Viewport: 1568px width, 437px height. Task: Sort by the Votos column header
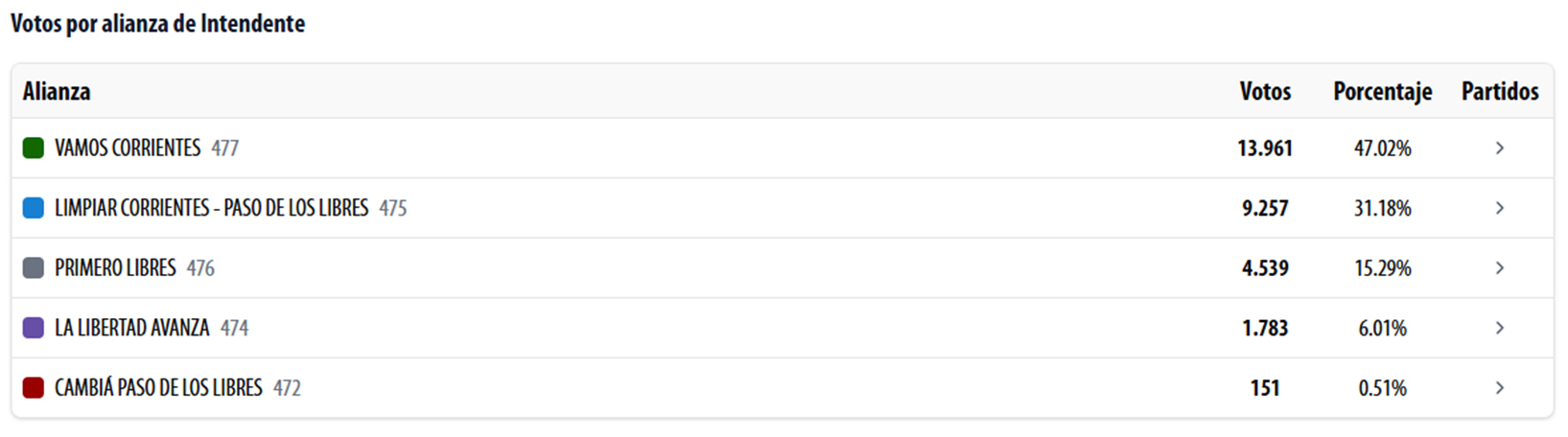coord(1265,92)
